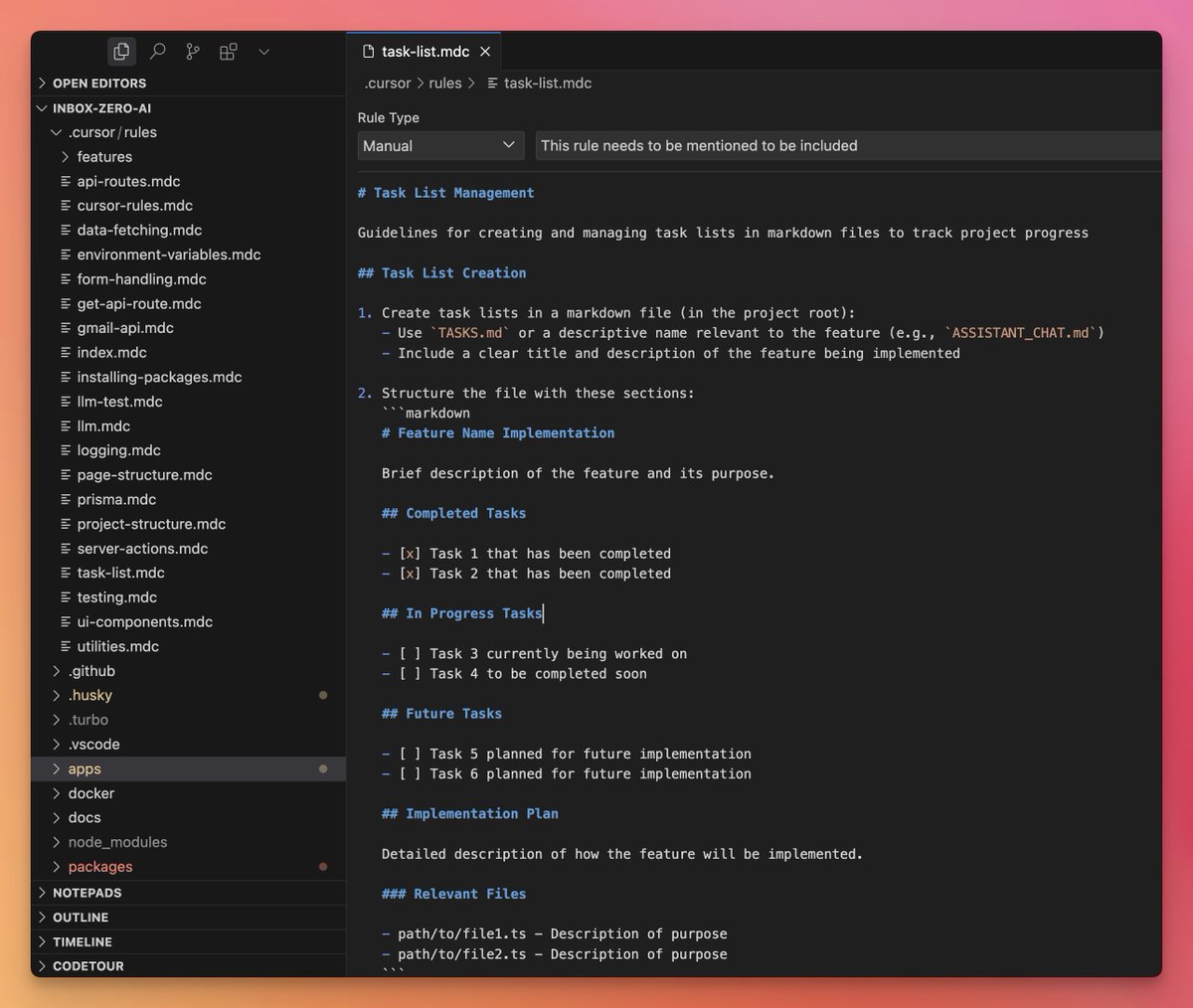Open server-actions.mdc file

tap(189, 548)
